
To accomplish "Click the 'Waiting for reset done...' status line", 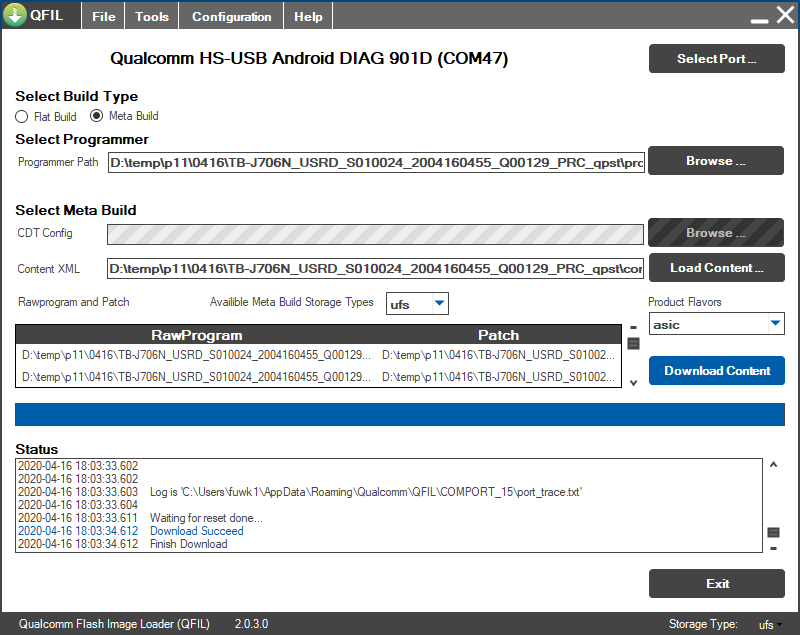I will pos(206,518).
